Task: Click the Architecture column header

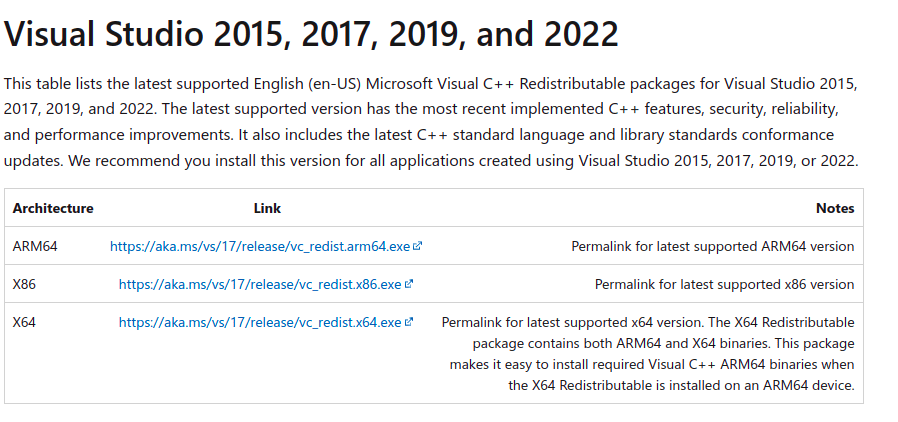Action: coord(53,208)
